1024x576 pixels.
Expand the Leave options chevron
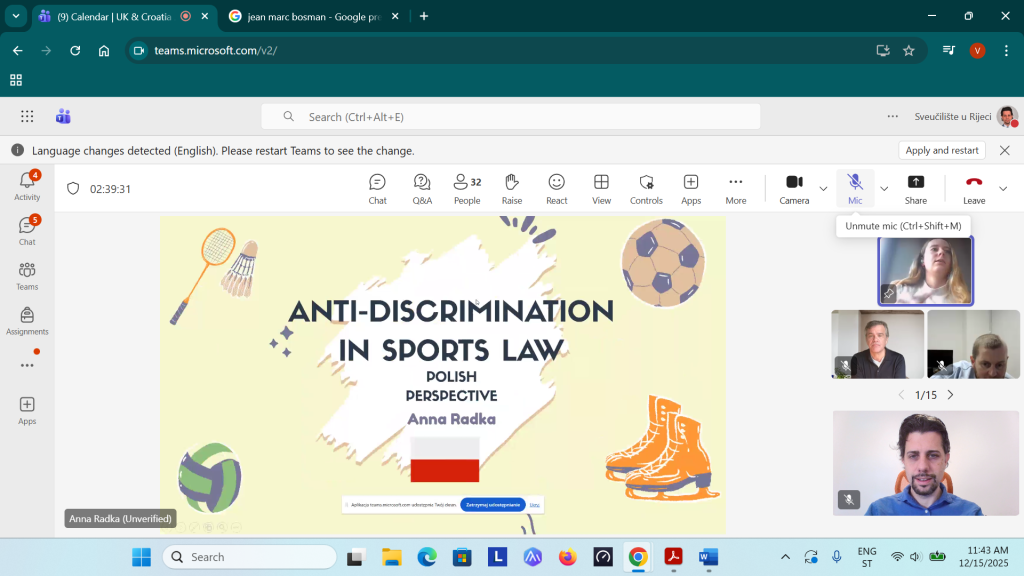click(x=1003, y=188)
